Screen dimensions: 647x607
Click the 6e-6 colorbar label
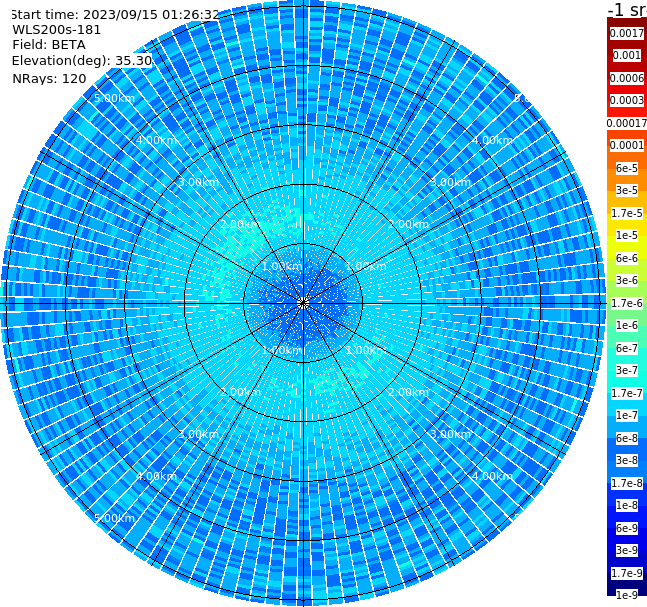(x=627, y=258)
